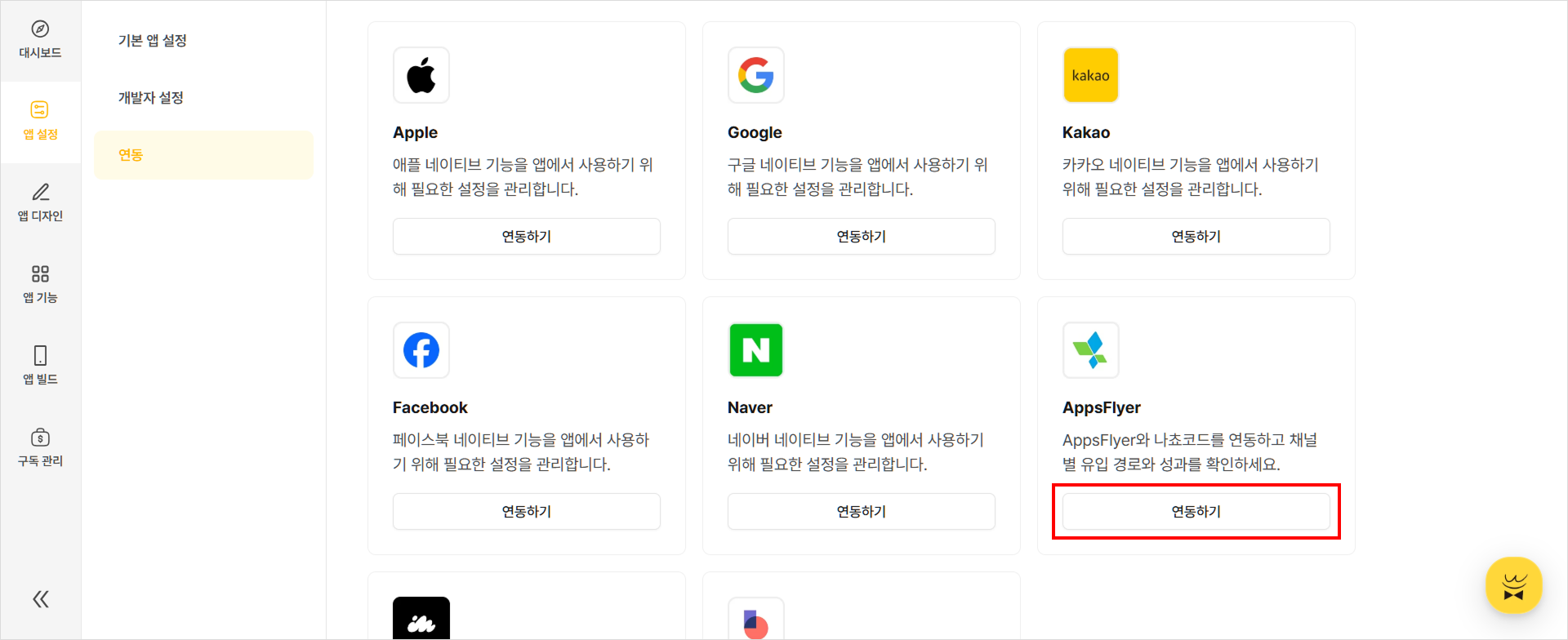Image resolution: width=1568 pixels, height=640 pixels.
Task: Open the 앱 빌드 phone icon
Action: pyautogui.click(x=40, y=355)
